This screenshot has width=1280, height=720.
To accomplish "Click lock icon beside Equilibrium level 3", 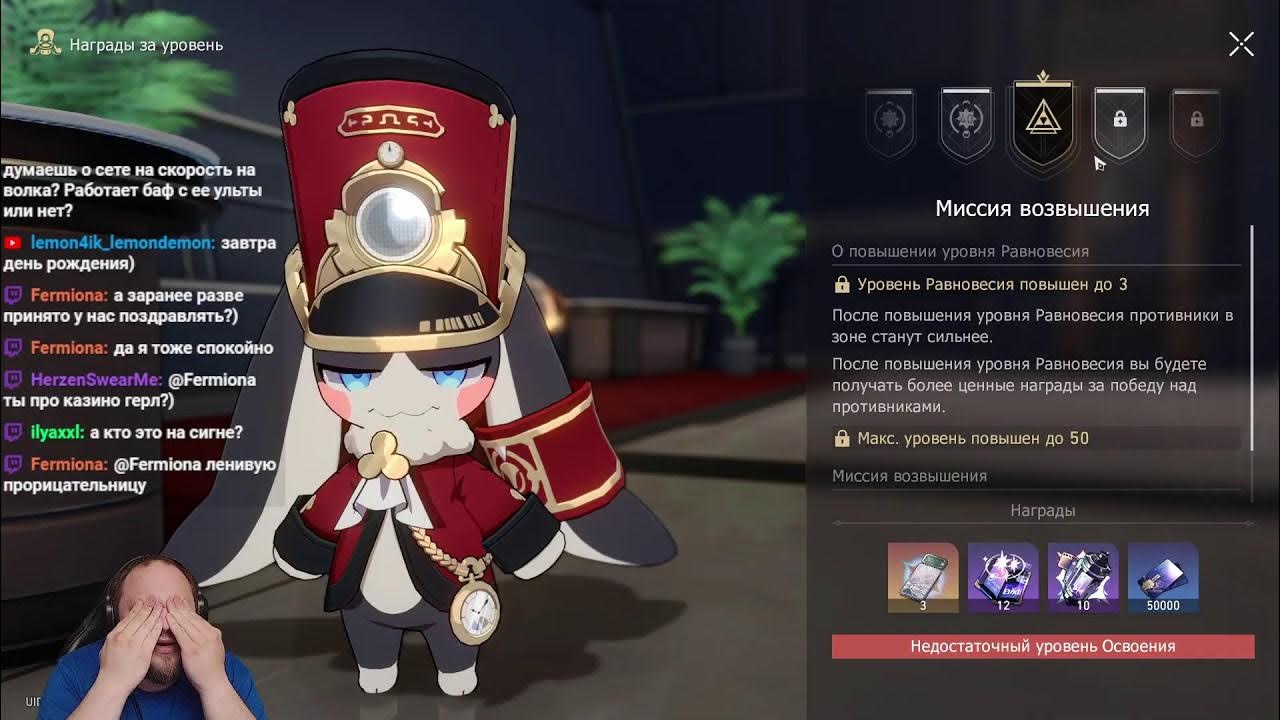I will tap(842, 285).
